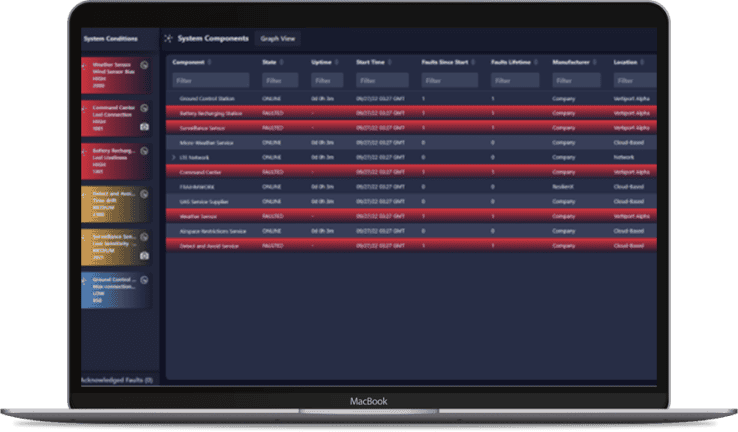Select the Command Center faulted row
Screen dimensions: 738x432
coord(411,172)
